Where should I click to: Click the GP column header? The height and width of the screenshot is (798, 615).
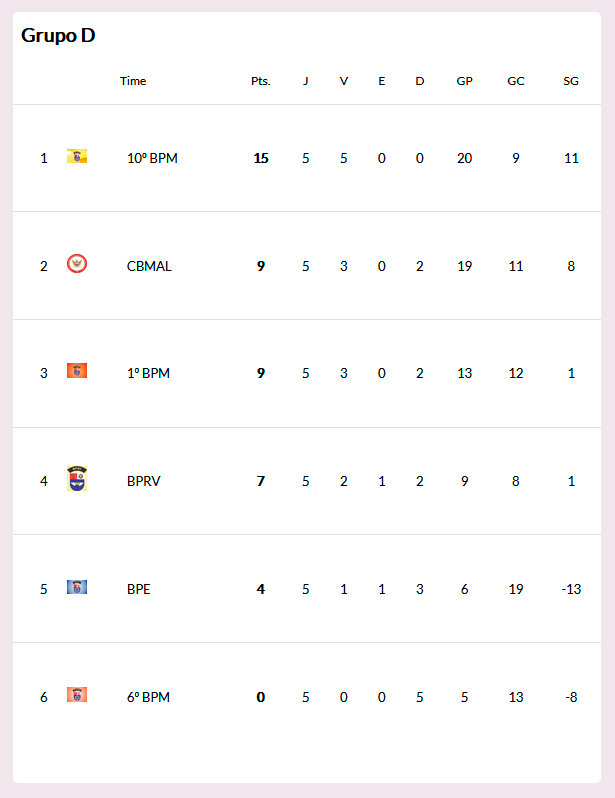pos(464,81)
